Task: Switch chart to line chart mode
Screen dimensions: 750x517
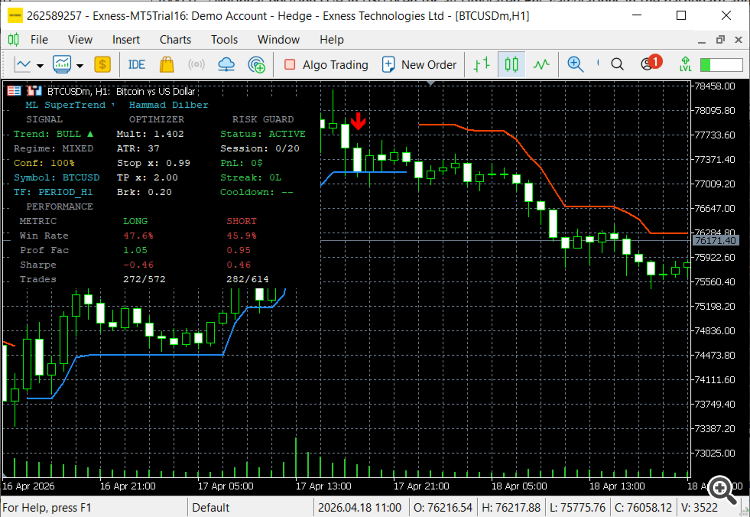Action: pyautogui.click(x=541, y=64)
